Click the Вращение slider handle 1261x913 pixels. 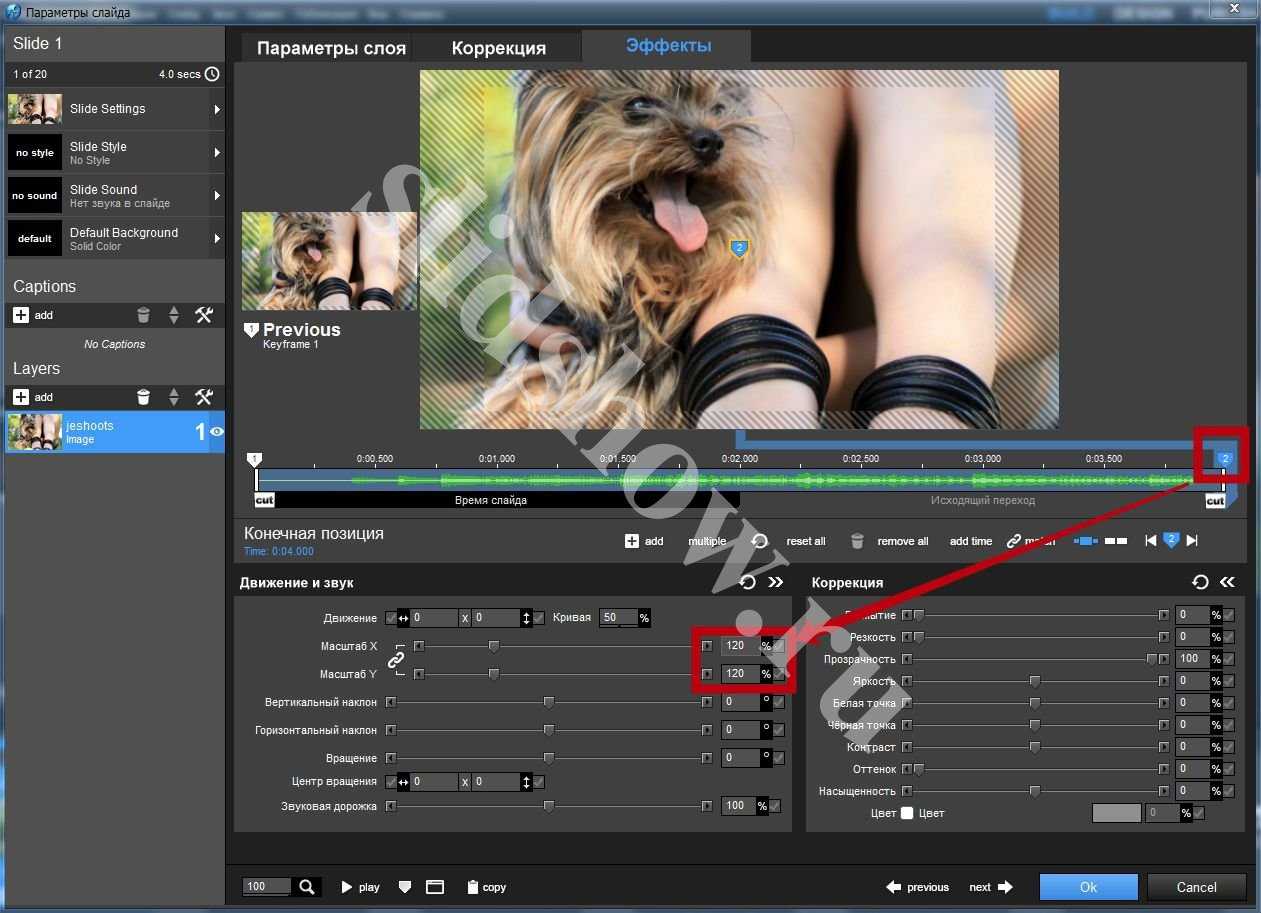tap(549, 758)
